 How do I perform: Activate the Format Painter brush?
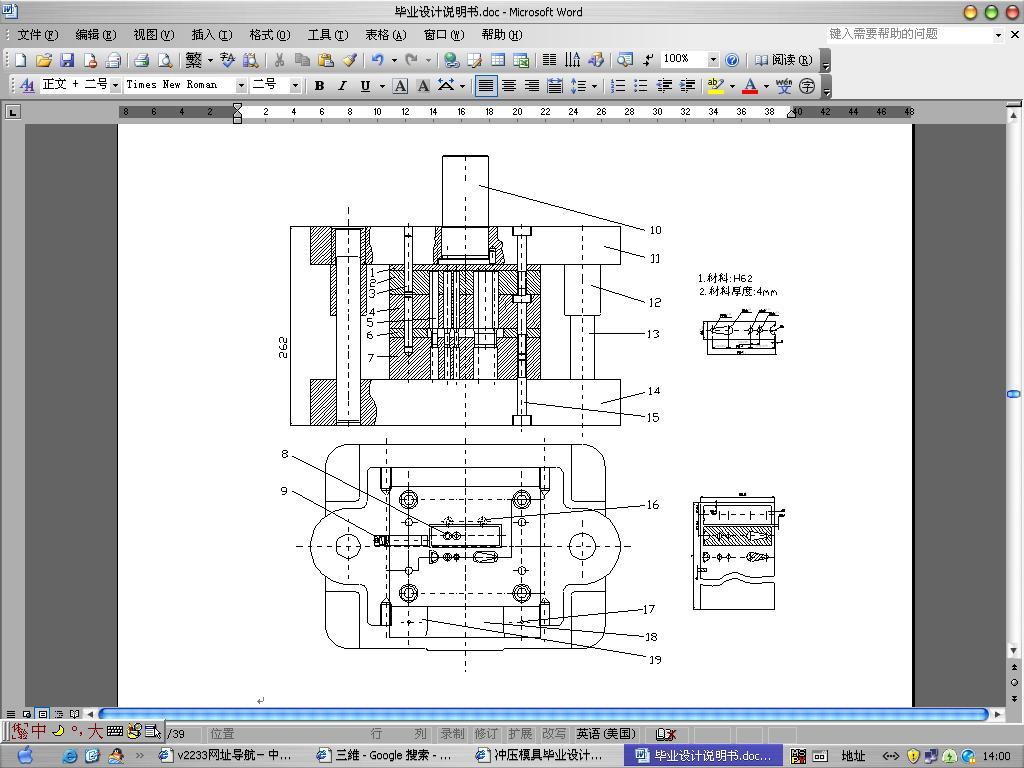coord(349,60)
